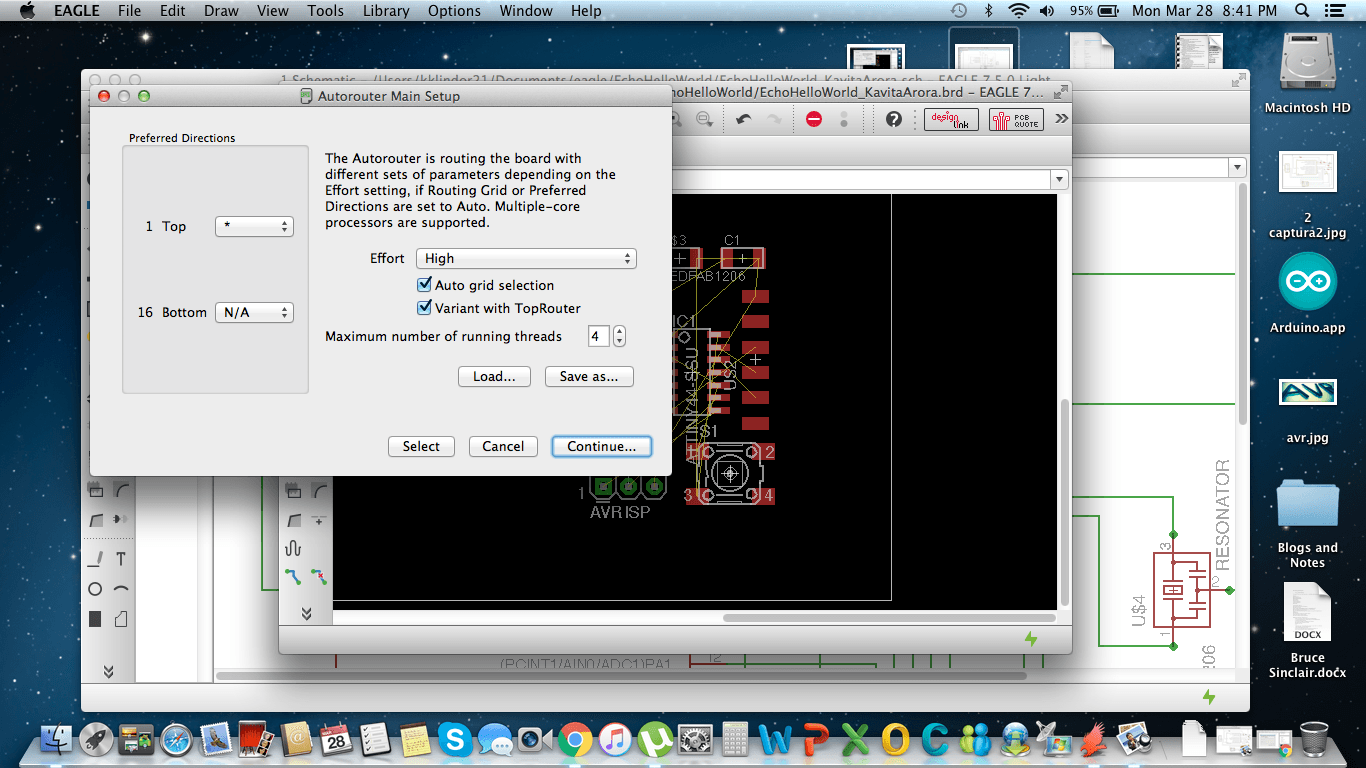
Task: Toggle Auto grid selection checkbox
Action: pos(424,285)
